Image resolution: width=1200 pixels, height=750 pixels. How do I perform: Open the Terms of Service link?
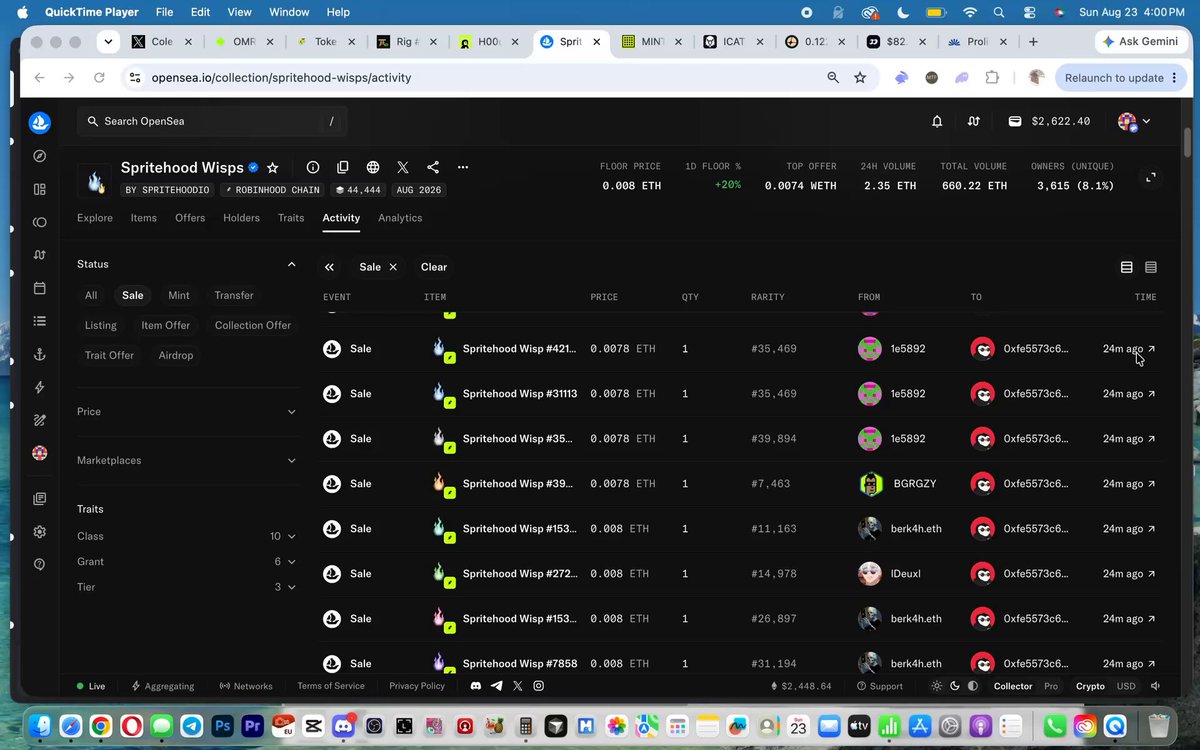(x=331, y=686)
